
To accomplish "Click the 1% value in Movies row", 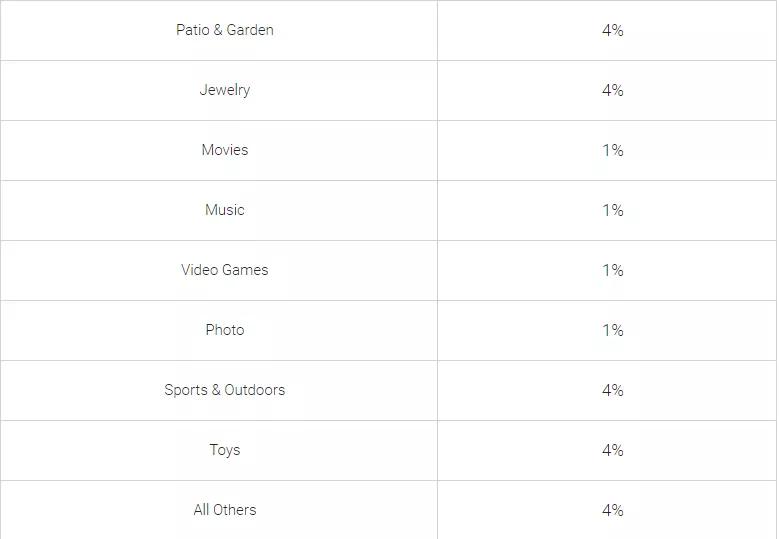I will click(612, 150).
